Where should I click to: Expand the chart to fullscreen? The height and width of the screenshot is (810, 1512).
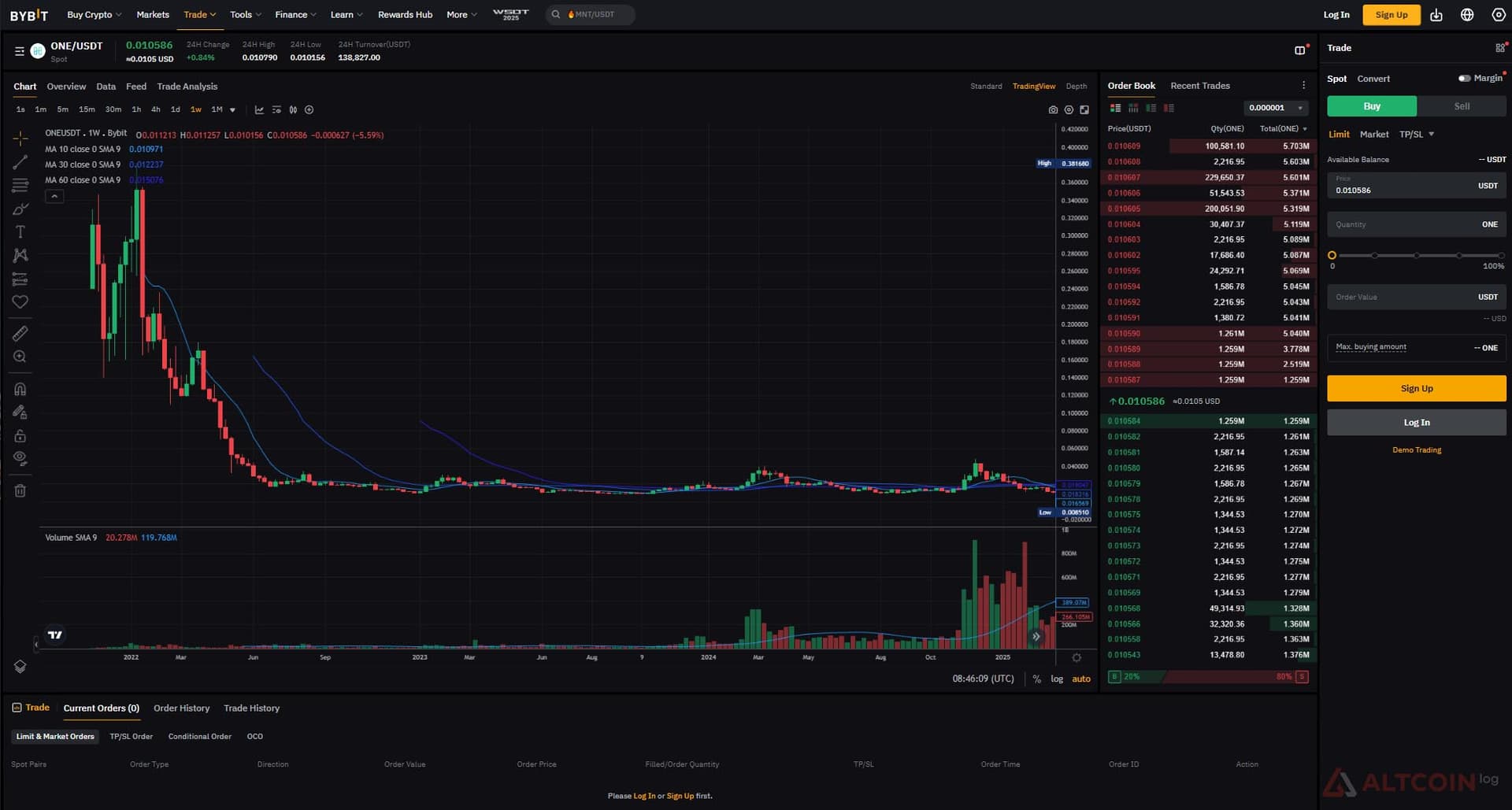point(1084,110)
